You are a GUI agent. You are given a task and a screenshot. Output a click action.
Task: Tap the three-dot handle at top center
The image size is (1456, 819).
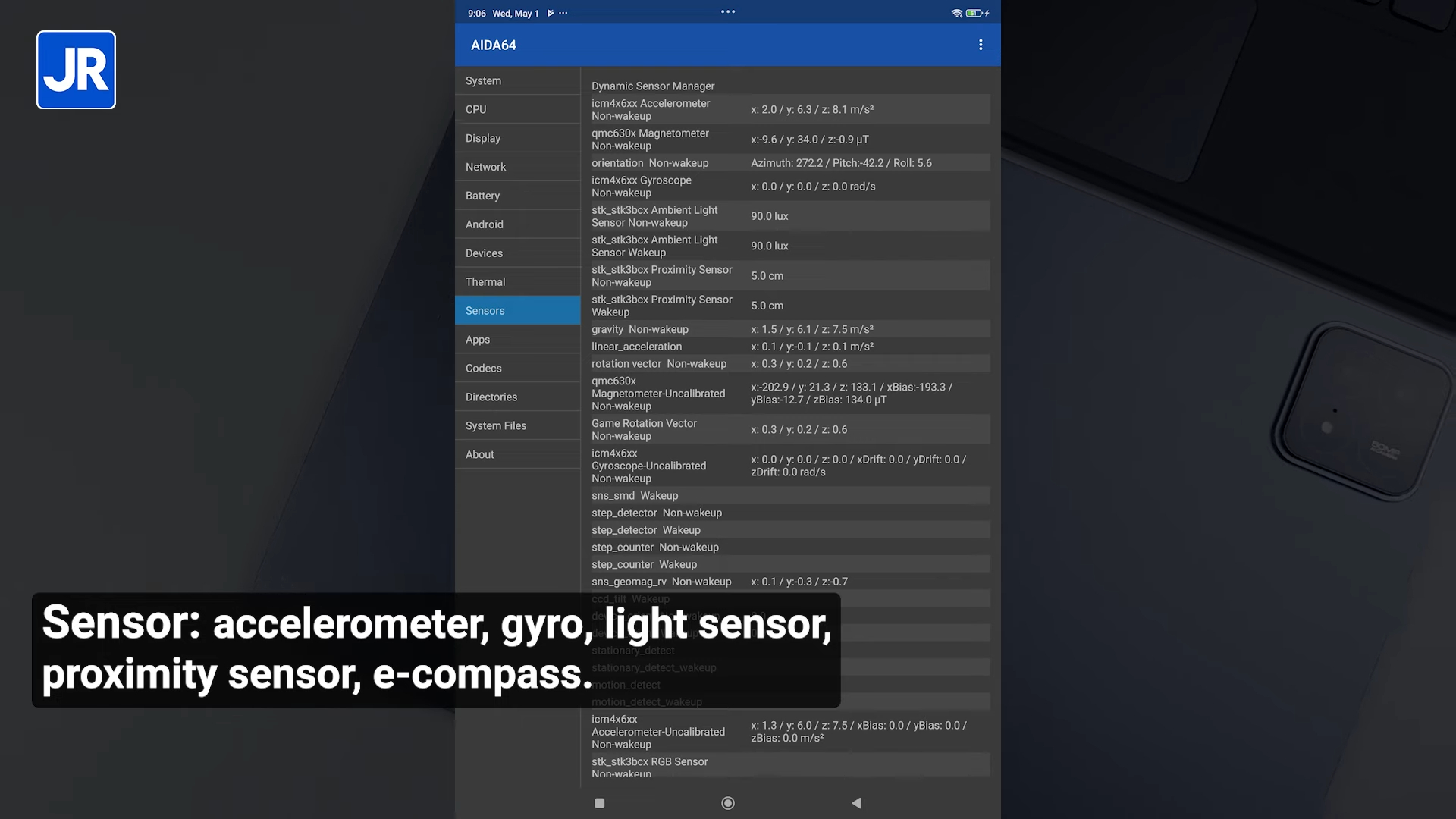click(x=728, y=11)
